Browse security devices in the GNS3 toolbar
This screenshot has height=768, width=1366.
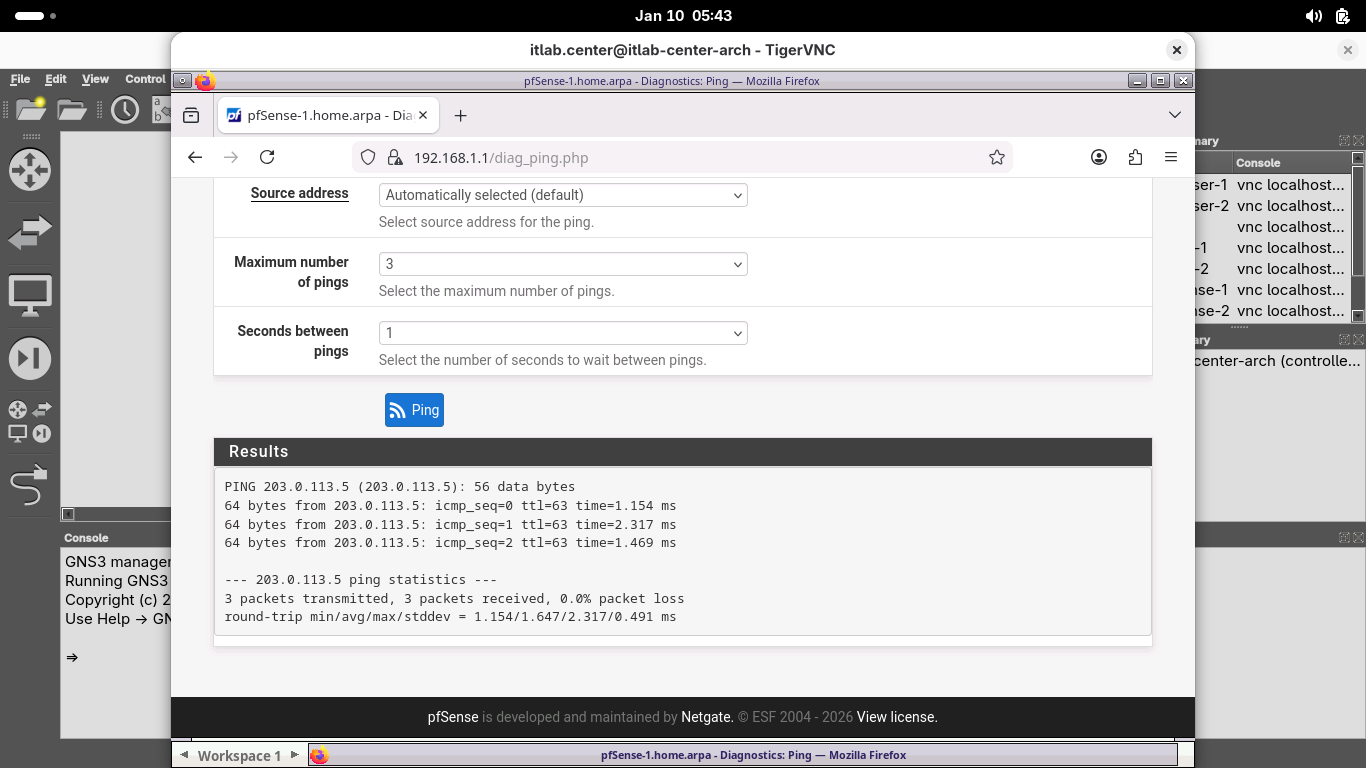pos(29,359)
